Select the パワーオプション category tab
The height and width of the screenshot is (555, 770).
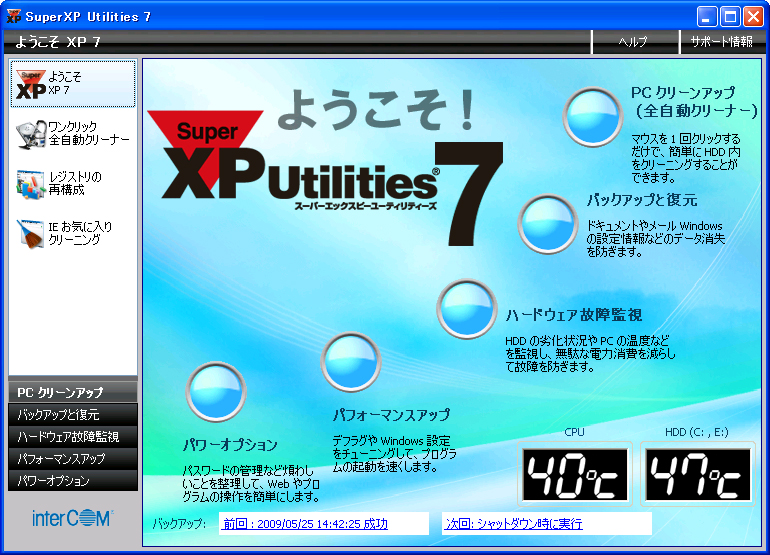tap(73, 480)
